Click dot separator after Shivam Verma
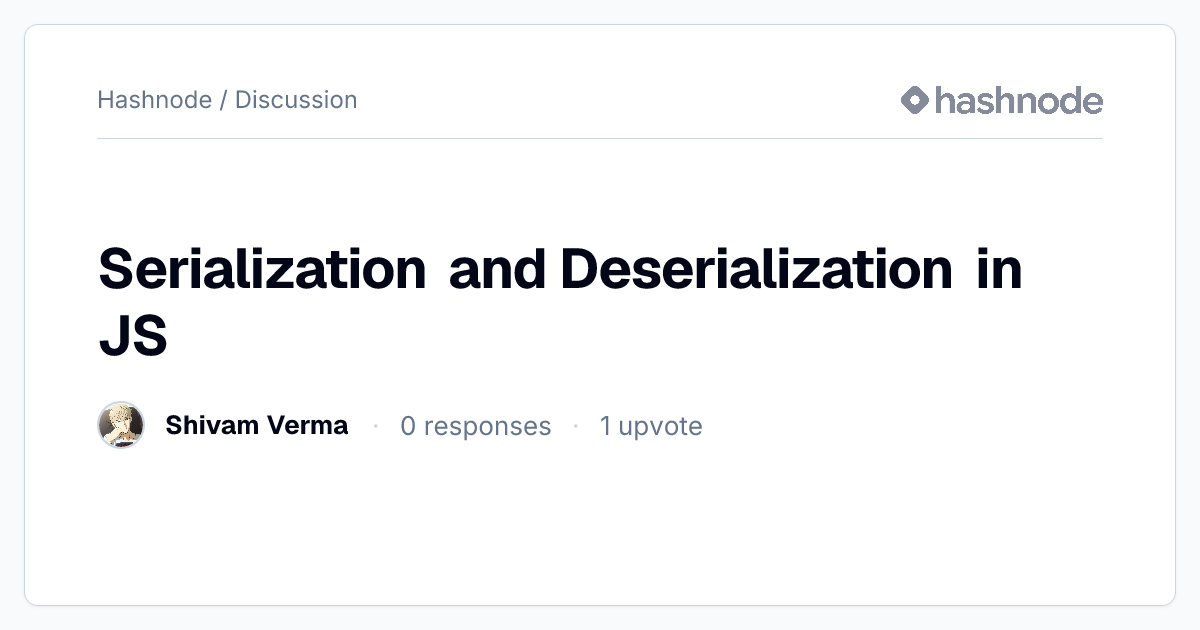Screen dimensions: 1200x630 click(x=375, y=426)
